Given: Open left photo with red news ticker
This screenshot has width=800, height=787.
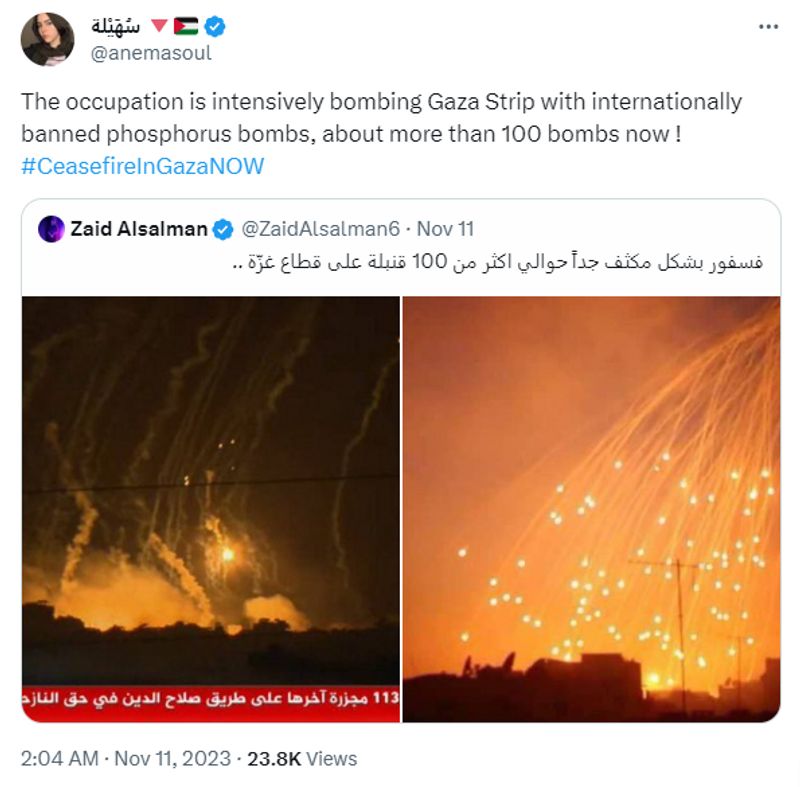Looking at the screenshot, I should [211, 509].
